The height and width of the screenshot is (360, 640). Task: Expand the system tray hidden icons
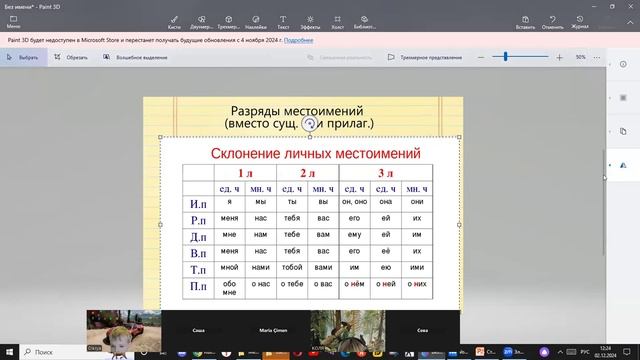560,352
